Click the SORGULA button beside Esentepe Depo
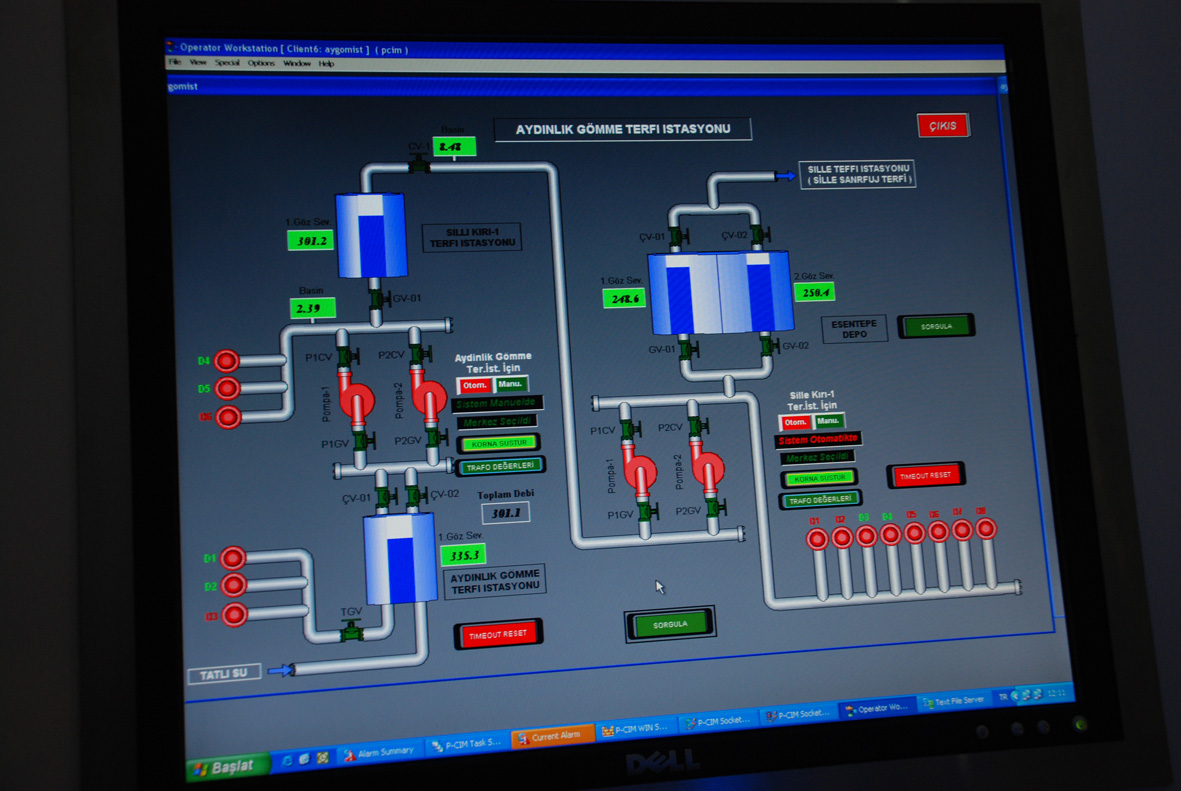Viewport: 1181px width, 791px height. pos(936,326)
